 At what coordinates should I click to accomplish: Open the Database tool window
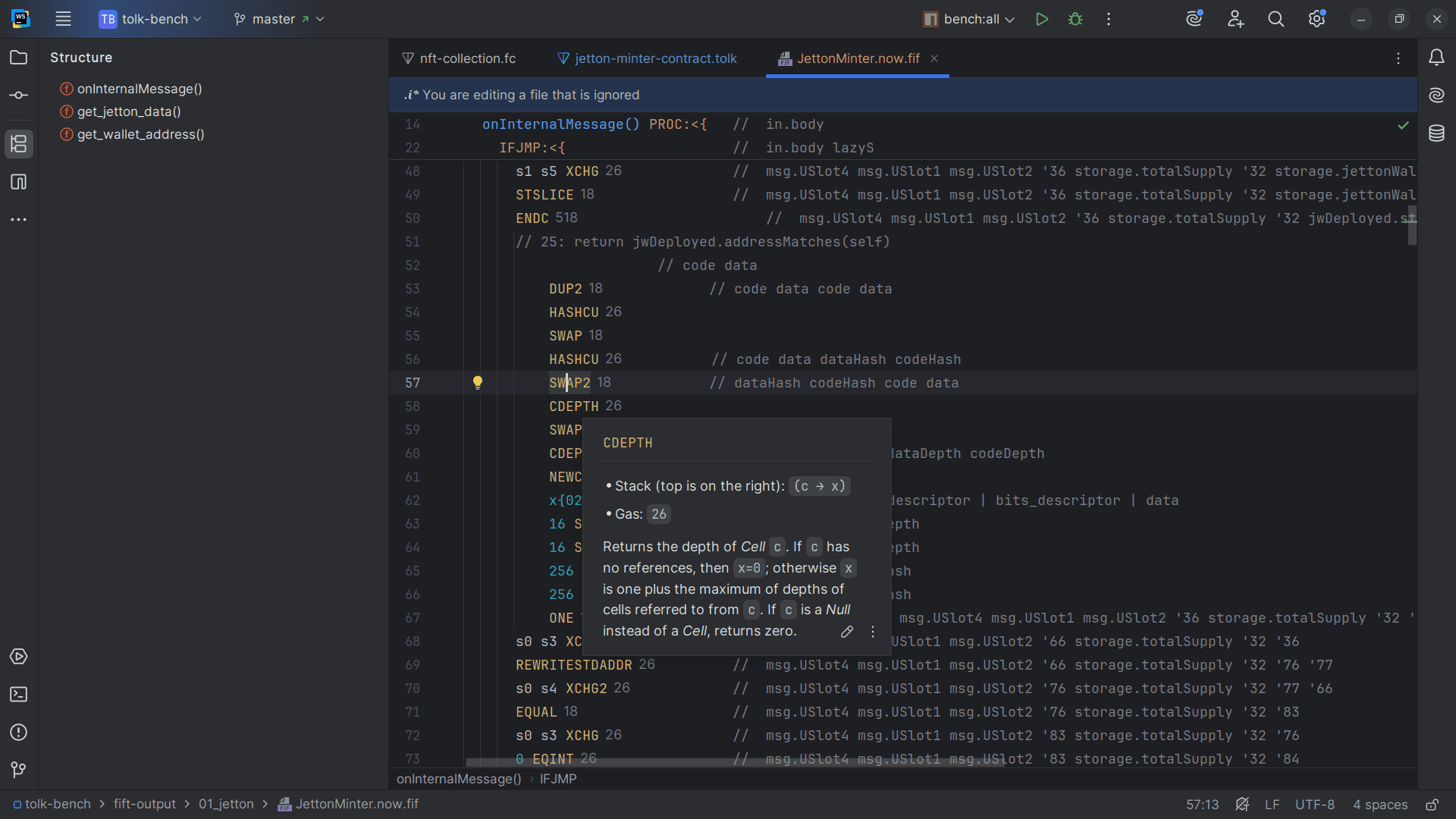(1437, 133)
